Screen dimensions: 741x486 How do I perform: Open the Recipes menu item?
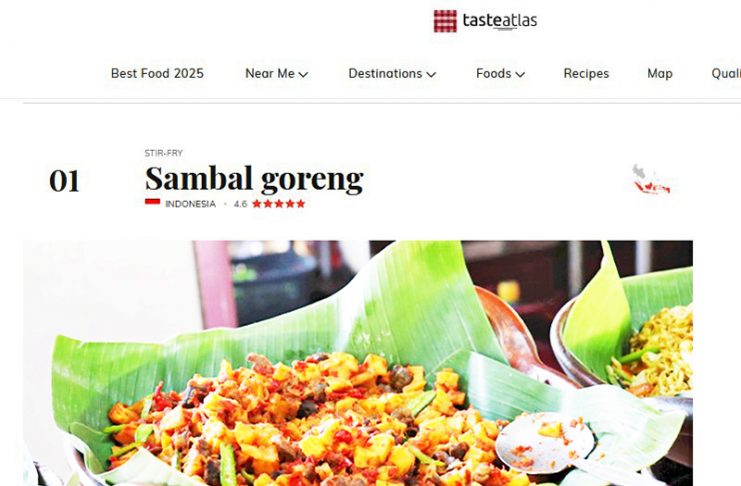(x=586, y=74)
